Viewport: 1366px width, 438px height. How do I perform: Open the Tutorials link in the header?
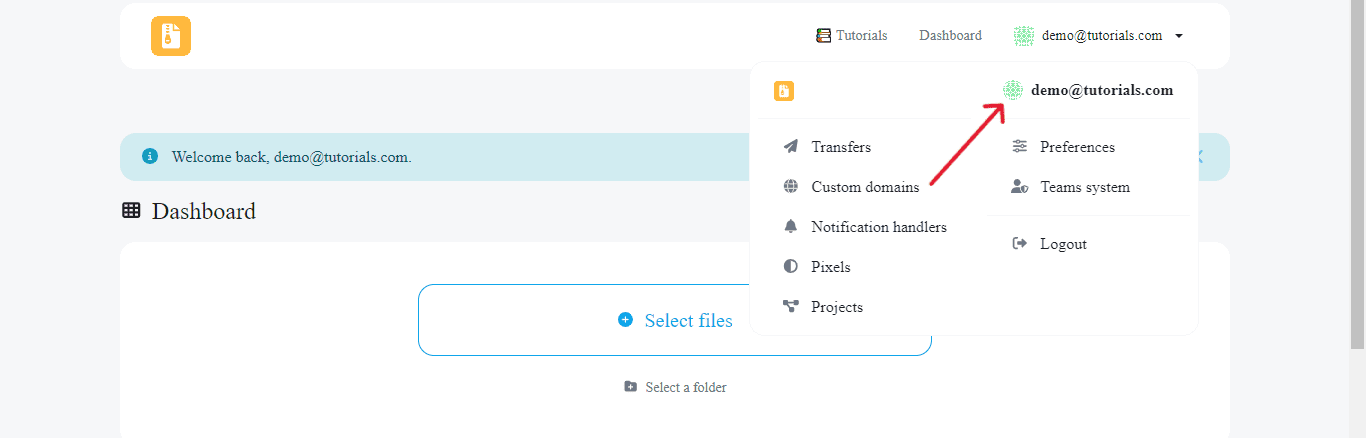pyautogui.click(x=861, y=36)
